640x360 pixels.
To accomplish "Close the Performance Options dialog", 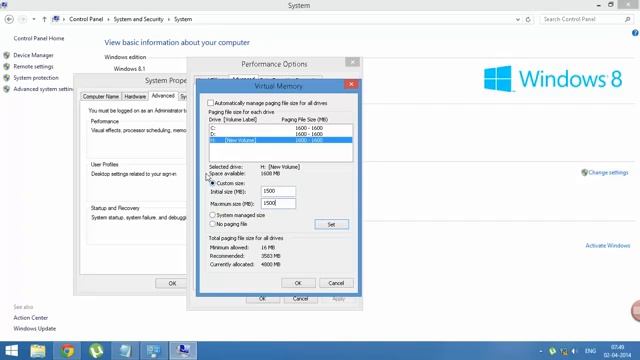I will 352,62.
